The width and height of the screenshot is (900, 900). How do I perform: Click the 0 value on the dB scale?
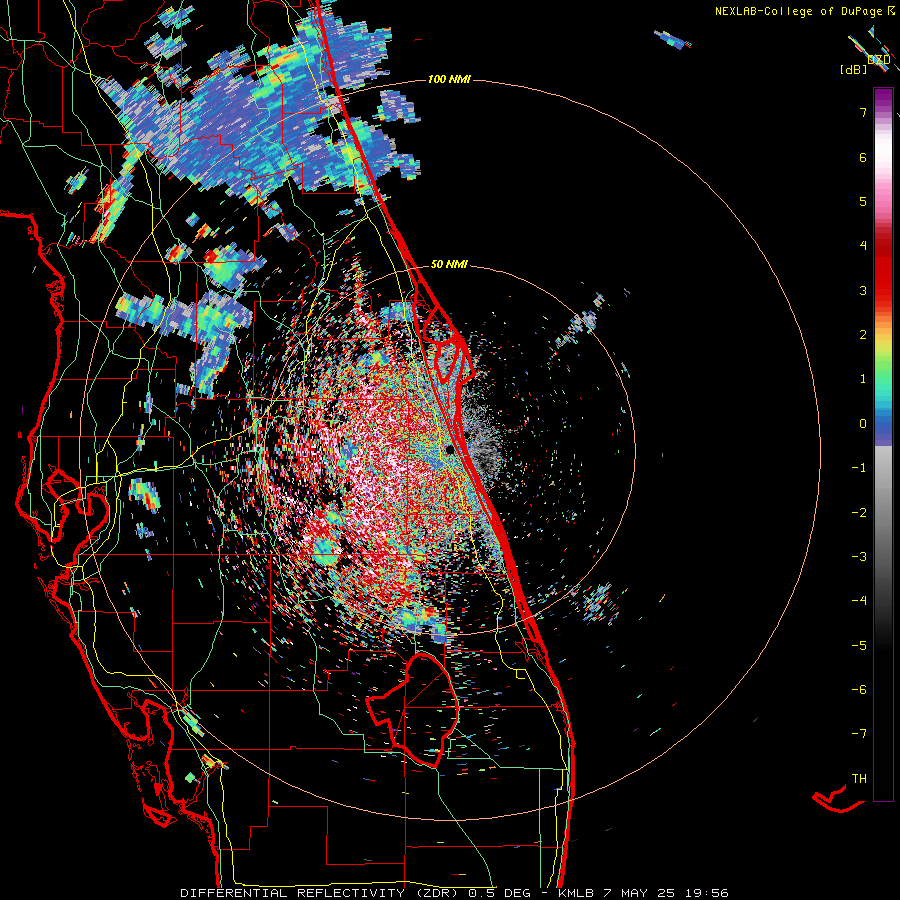863,424
